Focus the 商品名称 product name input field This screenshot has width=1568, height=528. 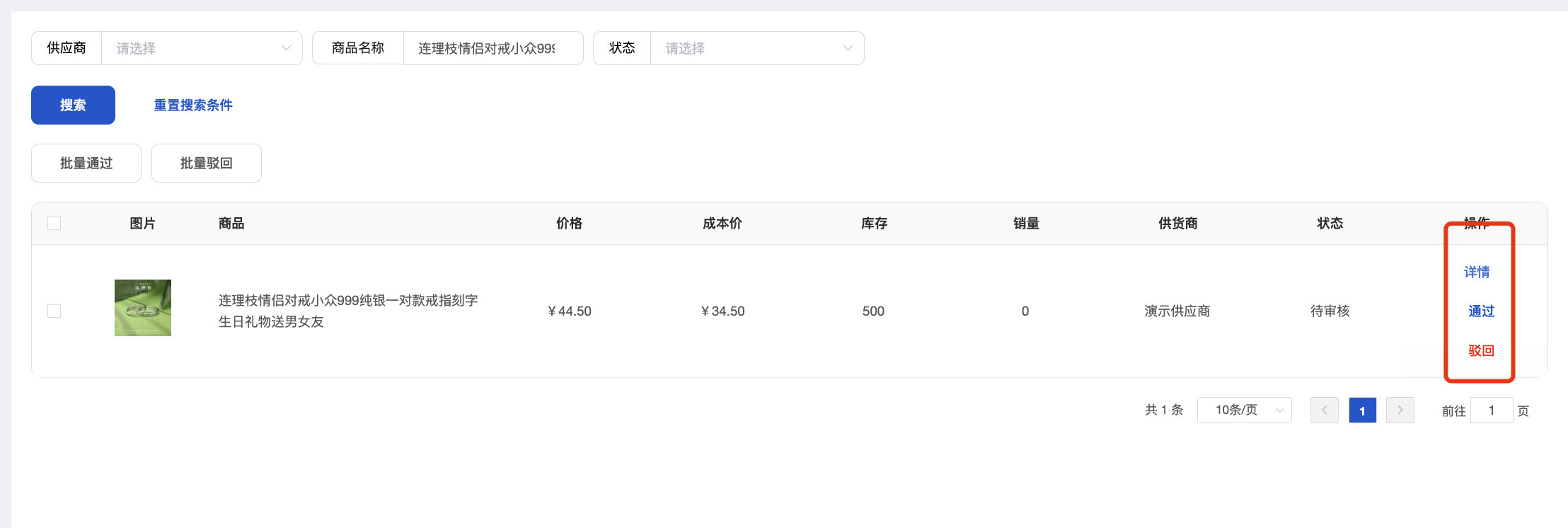pos(492,48)
